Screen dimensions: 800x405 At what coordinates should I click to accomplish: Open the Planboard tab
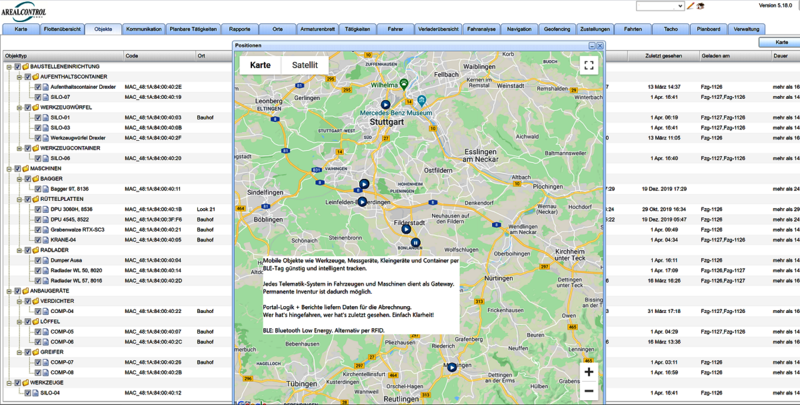click(x=709, y=30)
